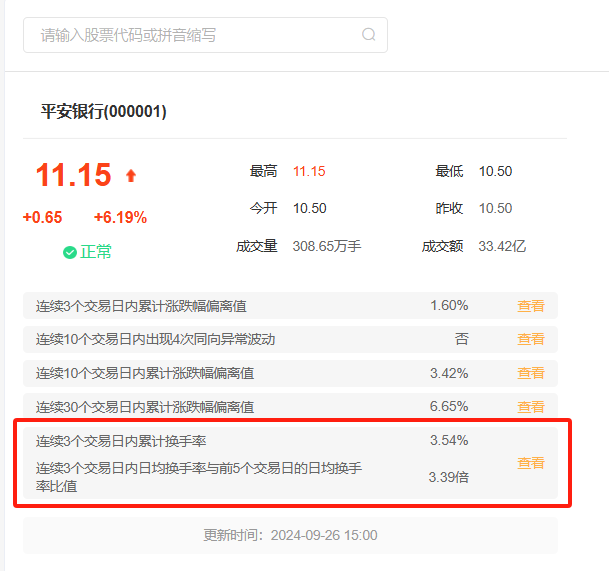Open 查看 for 连续30个交易日内累计涨跌幅偏离值
Viewport: 609px width, 571px height.
click(531, 407)
